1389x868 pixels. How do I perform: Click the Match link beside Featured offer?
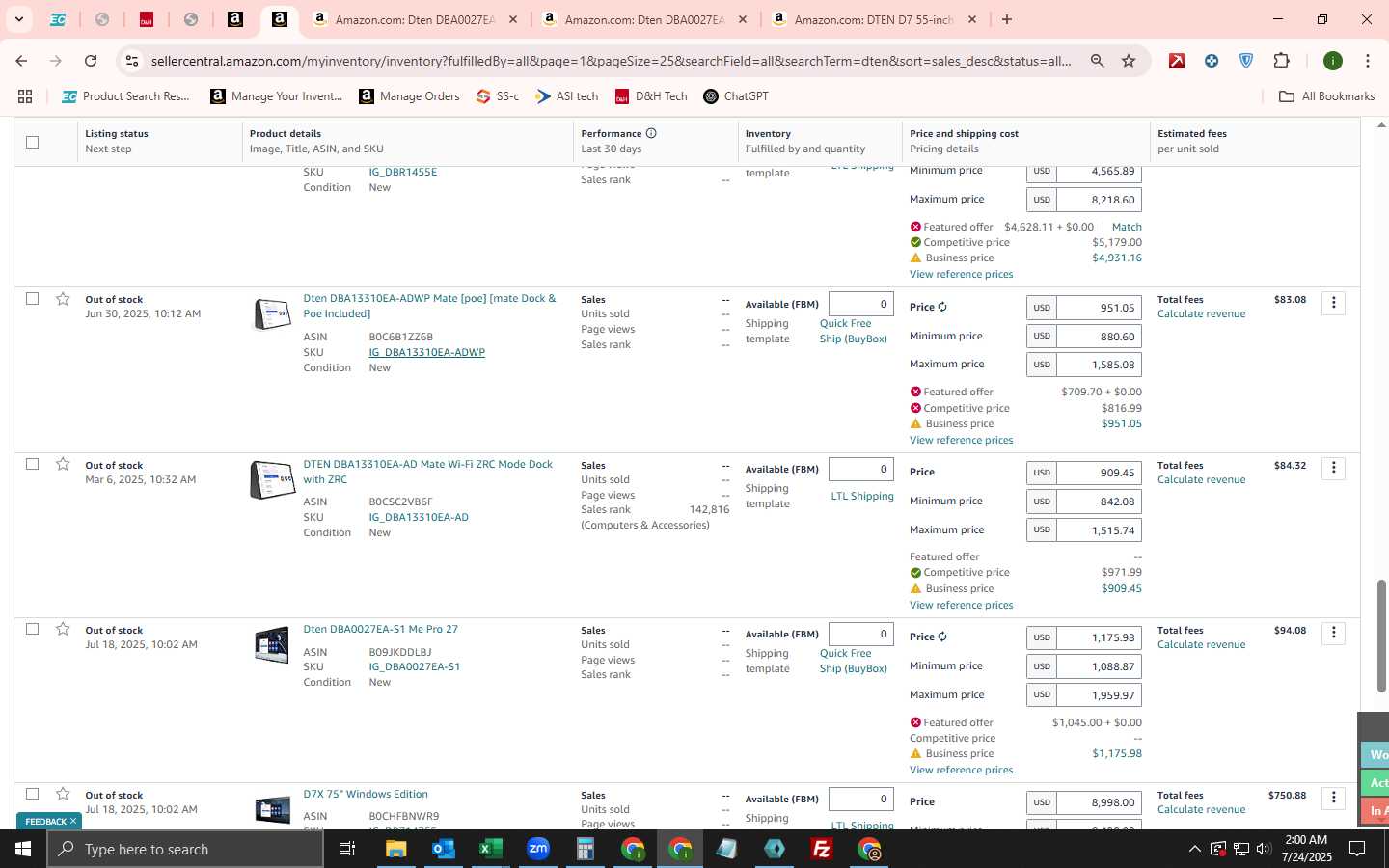[1127, 227]
